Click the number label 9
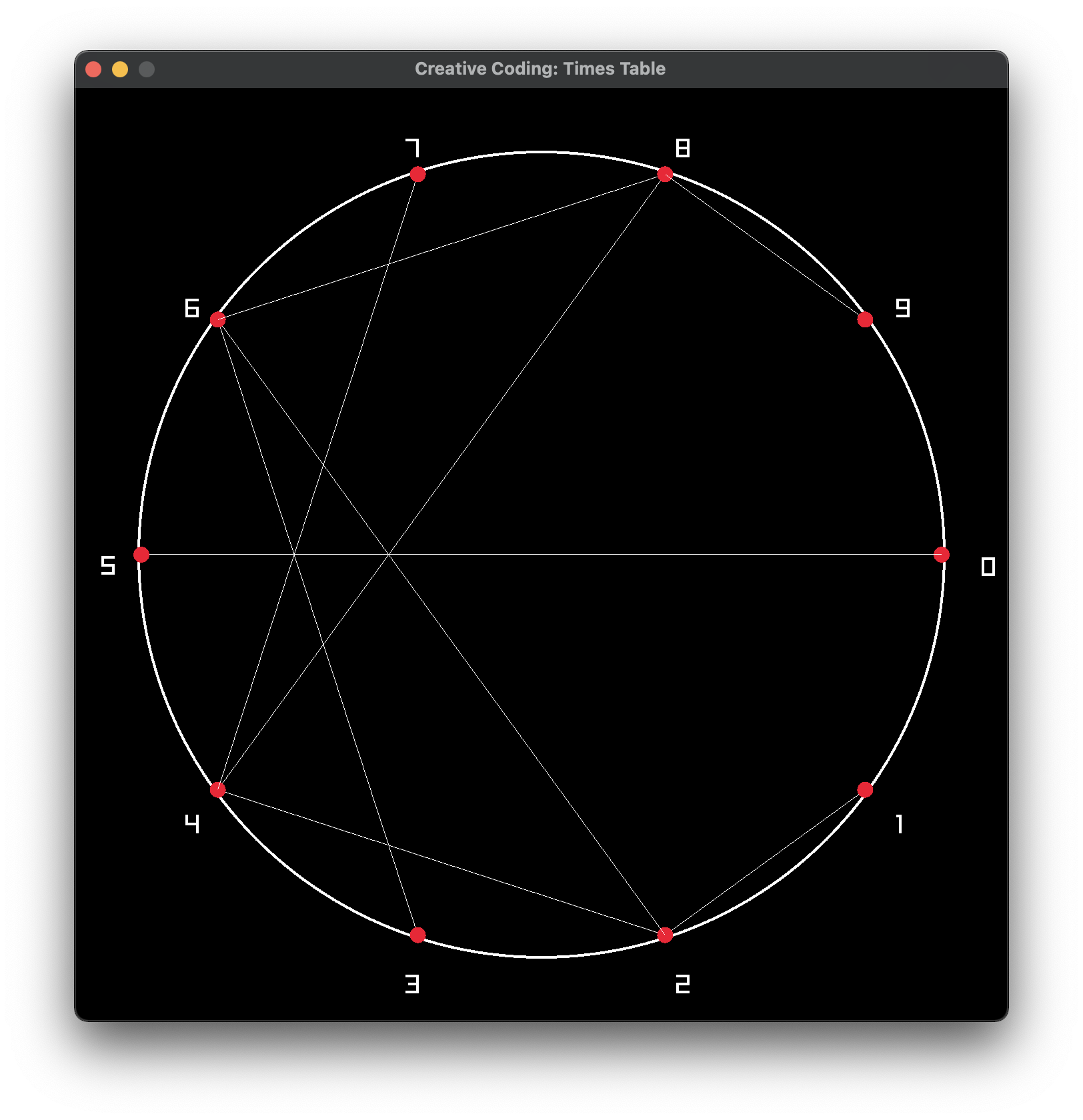The width and height of the screenshot is (1083, 1120). (x=902, y=308)
